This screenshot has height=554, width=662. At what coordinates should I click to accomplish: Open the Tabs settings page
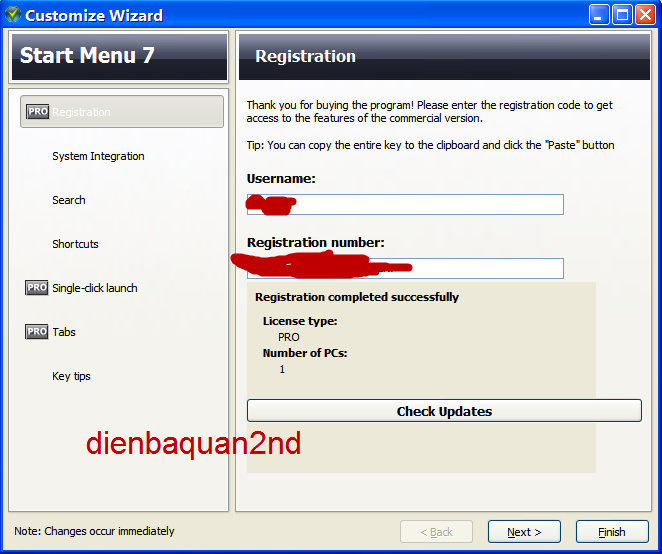tap(64, 332)
